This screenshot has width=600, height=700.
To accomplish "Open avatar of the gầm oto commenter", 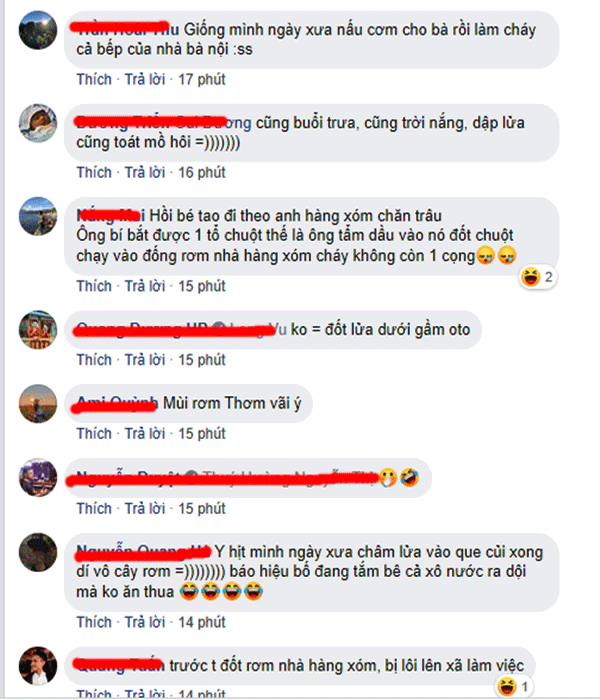I will pyautogui.click(x=38, y=329).
